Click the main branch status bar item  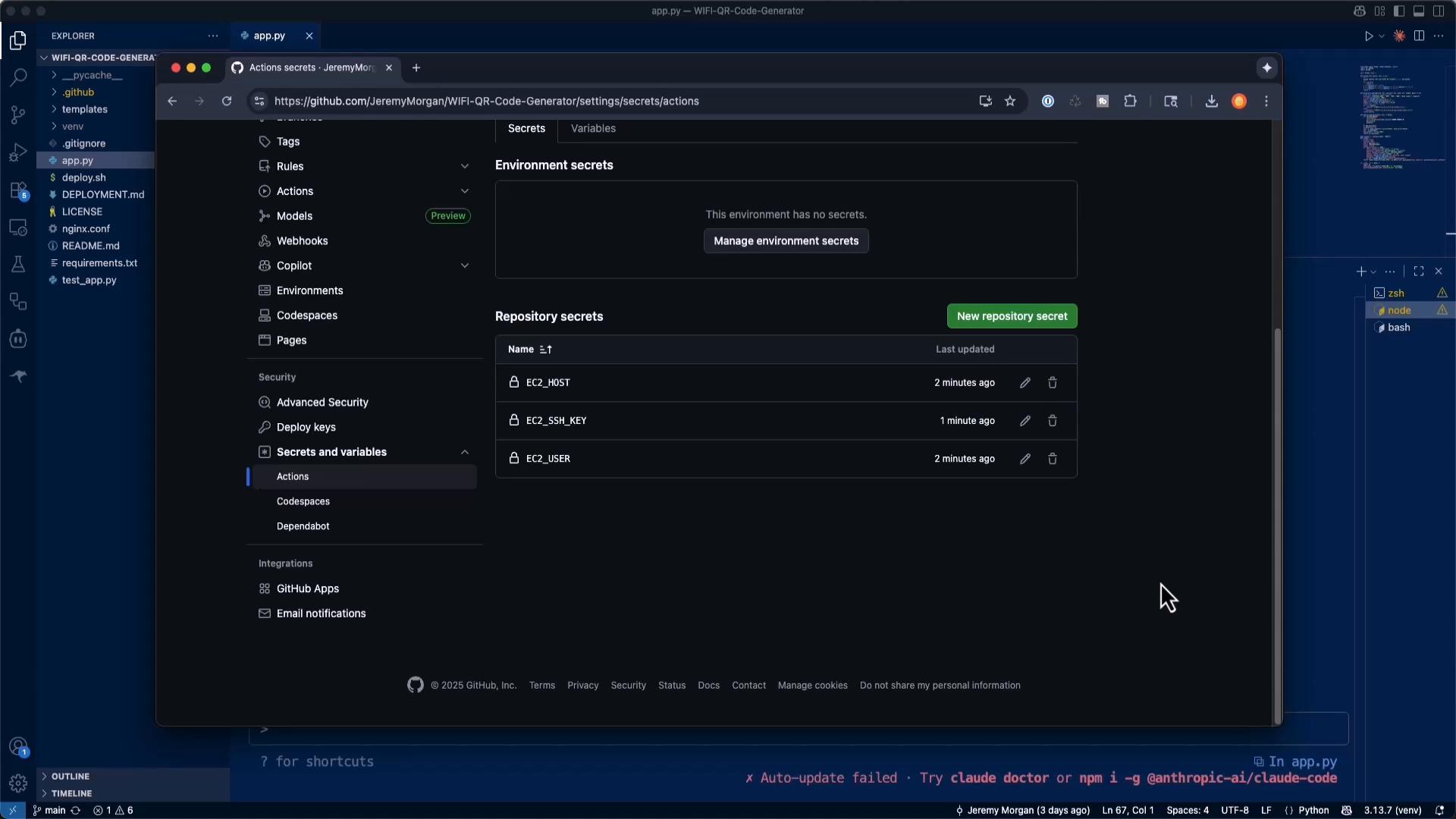tap(49, 811)
